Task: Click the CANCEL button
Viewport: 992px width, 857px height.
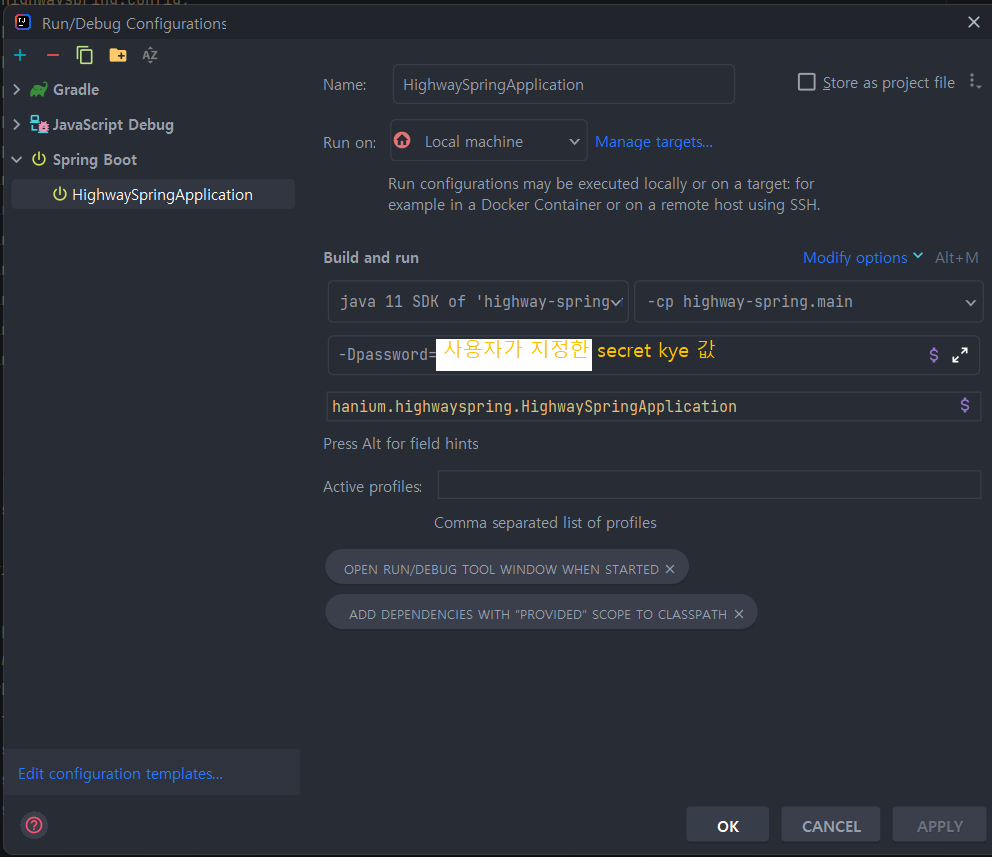Action: pyautogui.click(x=831, y=825)
